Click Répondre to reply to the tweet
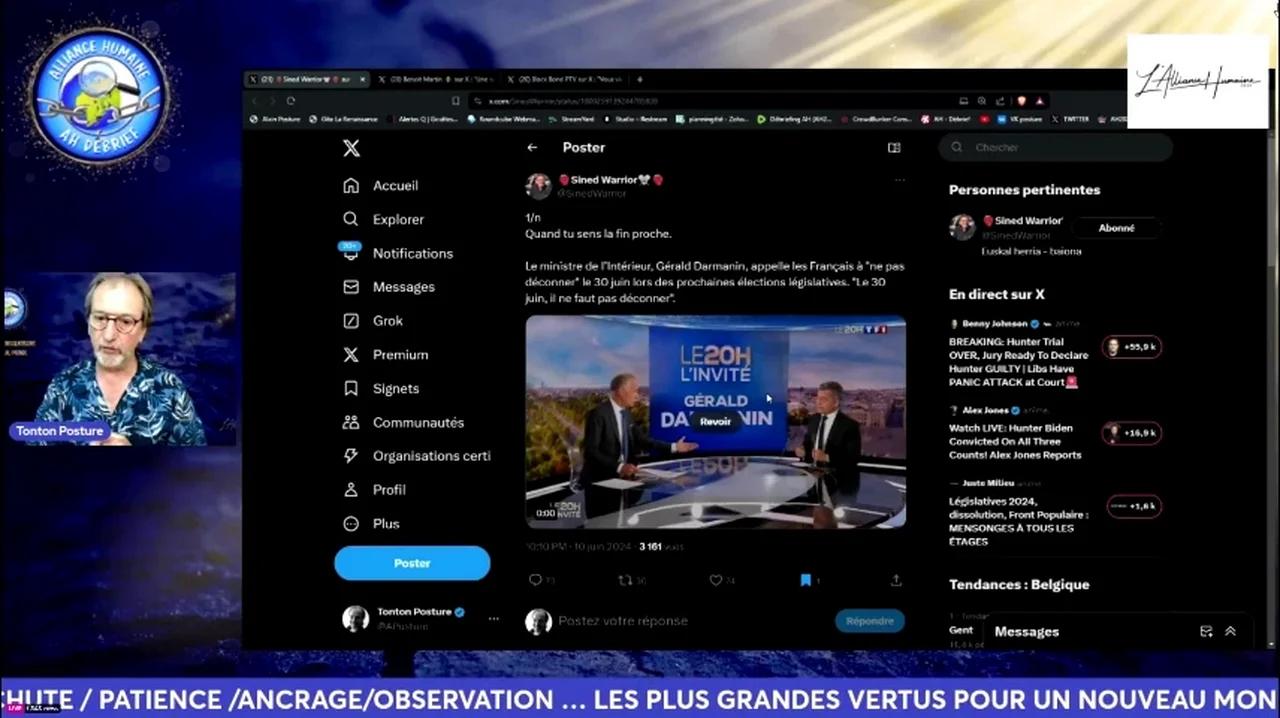Screen dimensions: 1280x718 (x=869, y=620)
